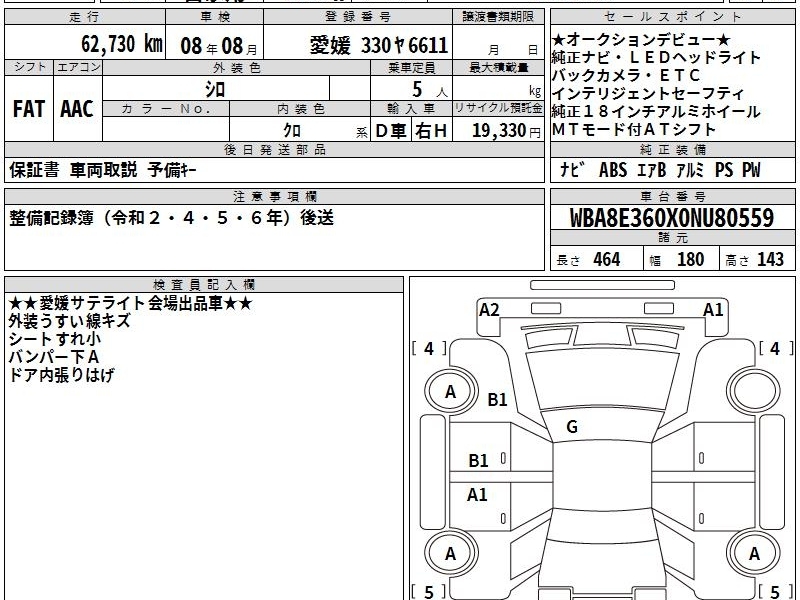Click the mileage value 62,730 km
The height and width of the screenshot is (600, 800).
[121, 44]
